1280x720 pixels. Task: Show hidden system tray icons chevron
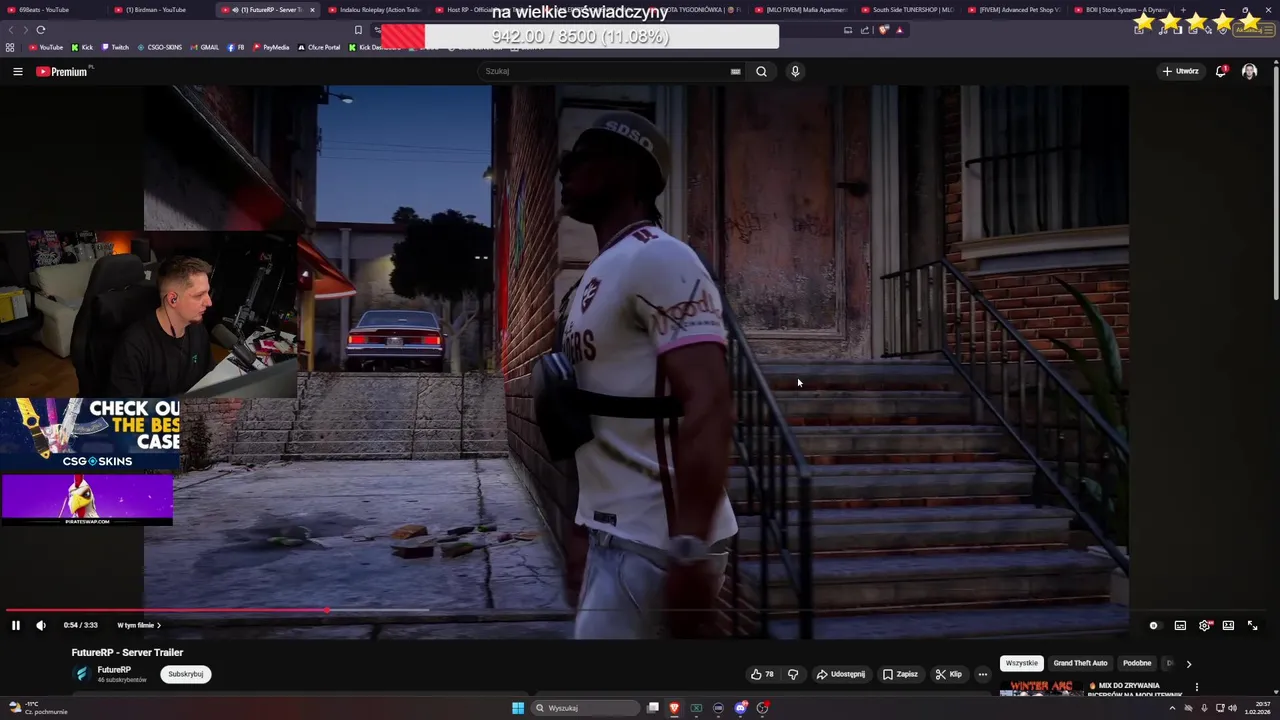pos(1172,708)
